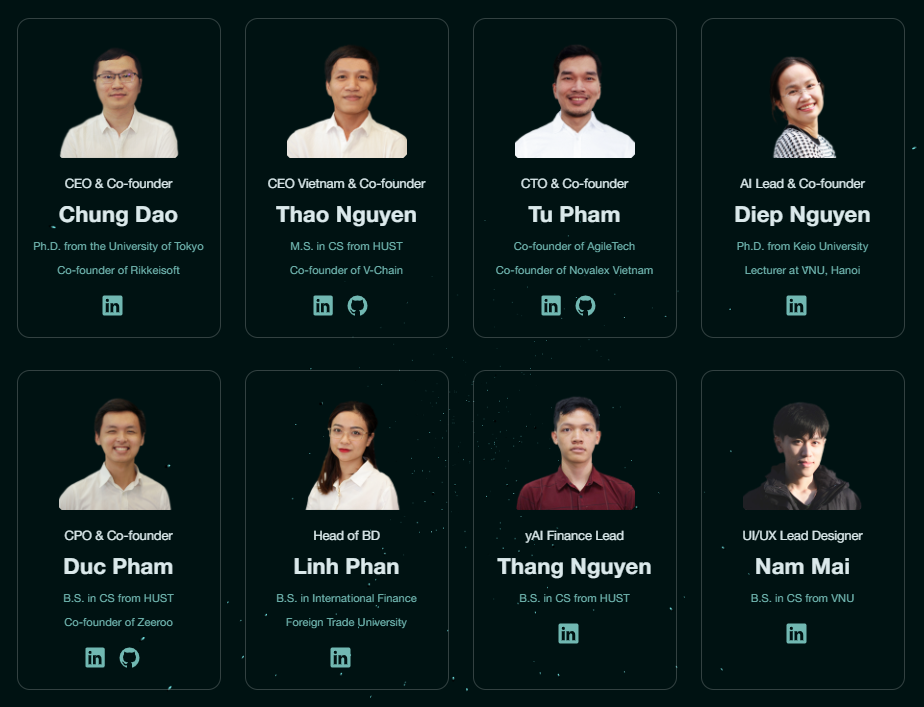Select Nam Mai's portrait photo
The image size is (924, 707).
(x=802, y=456)
